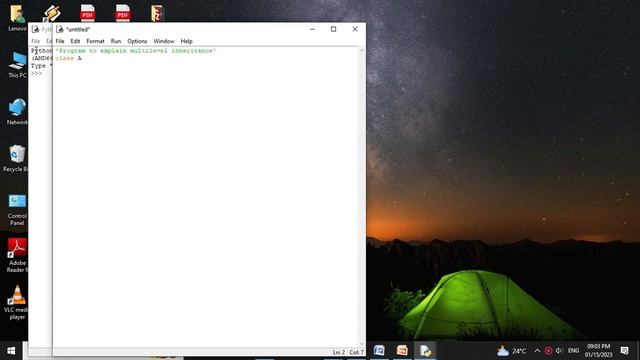The width and height of the screenshot is (640, 360).
Task: Select the Control Panel desktop icon
Action: point(17,210)
